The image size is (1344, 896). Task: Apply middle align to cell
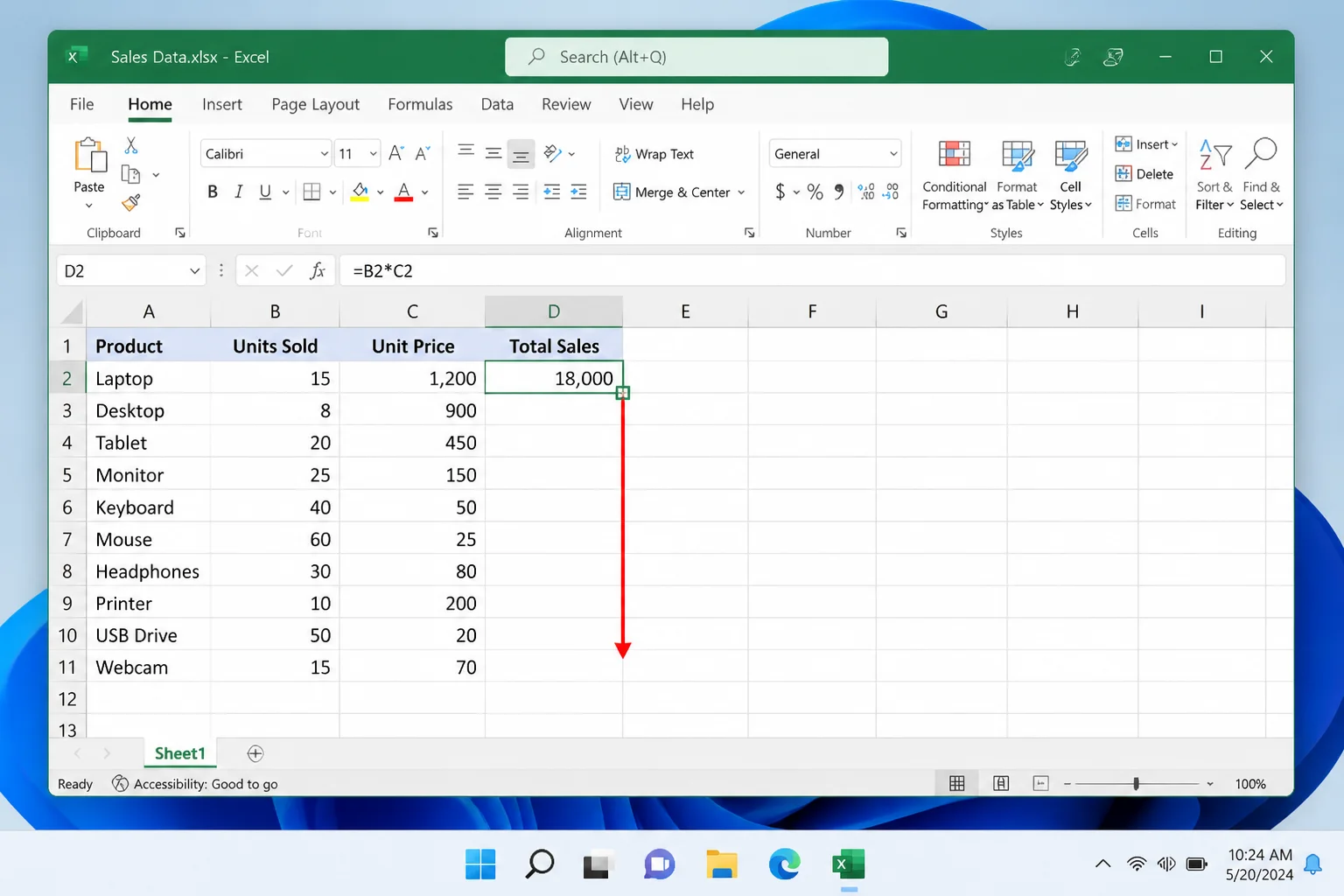tap(493, 153)
